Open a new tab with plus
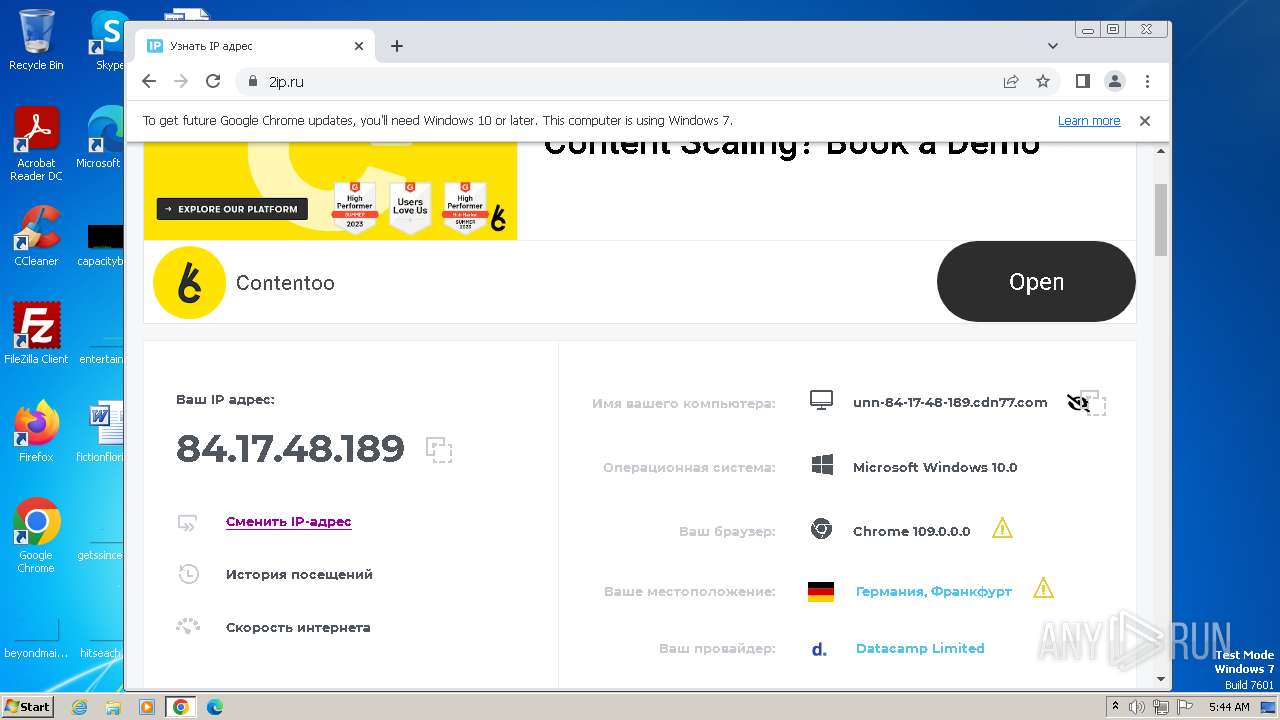1280x720 pixels. pyautogui.click(x=397, y=46)
